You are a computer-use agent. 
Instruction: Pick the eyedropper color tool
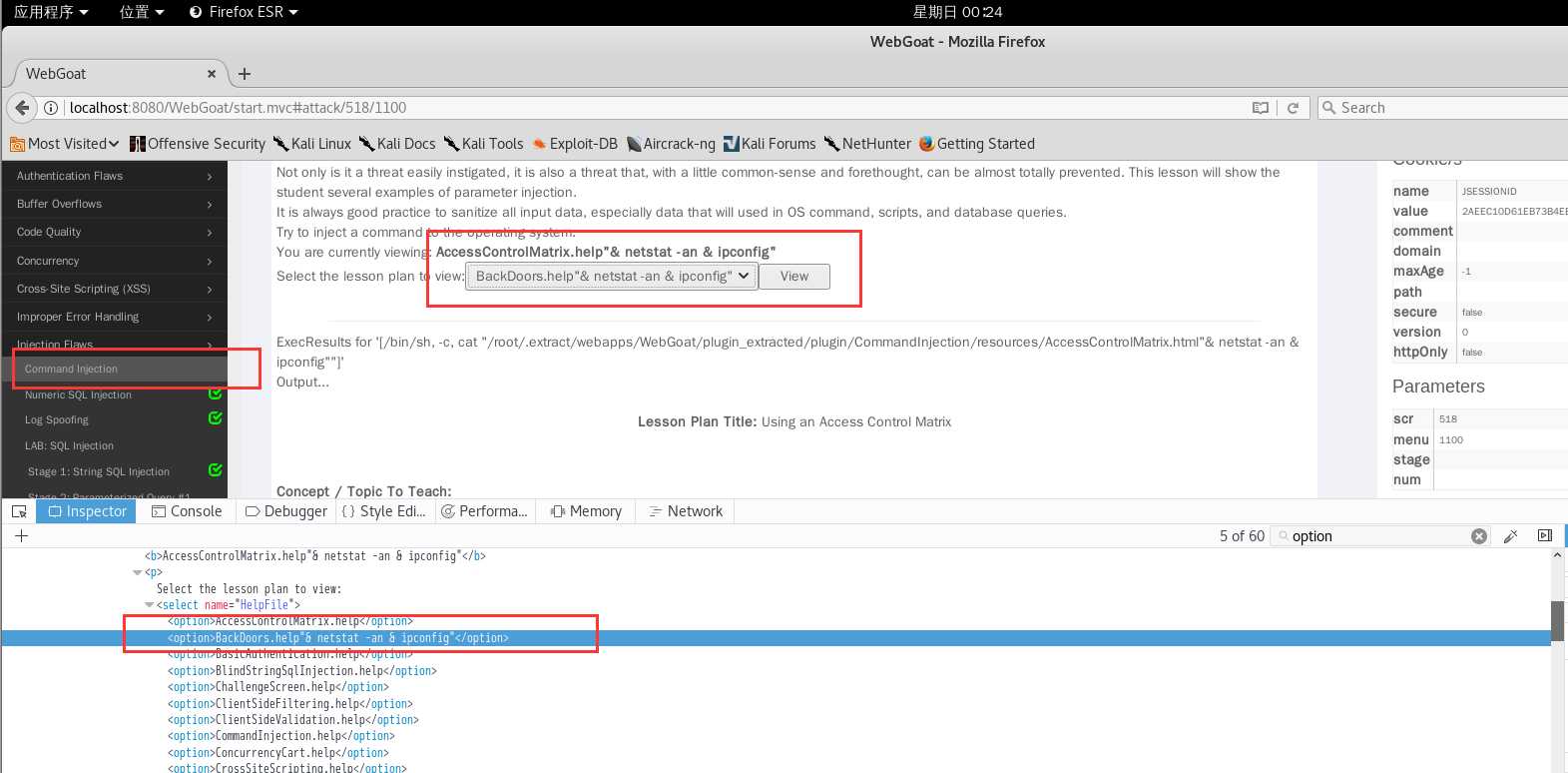[x=1511, y=536]
